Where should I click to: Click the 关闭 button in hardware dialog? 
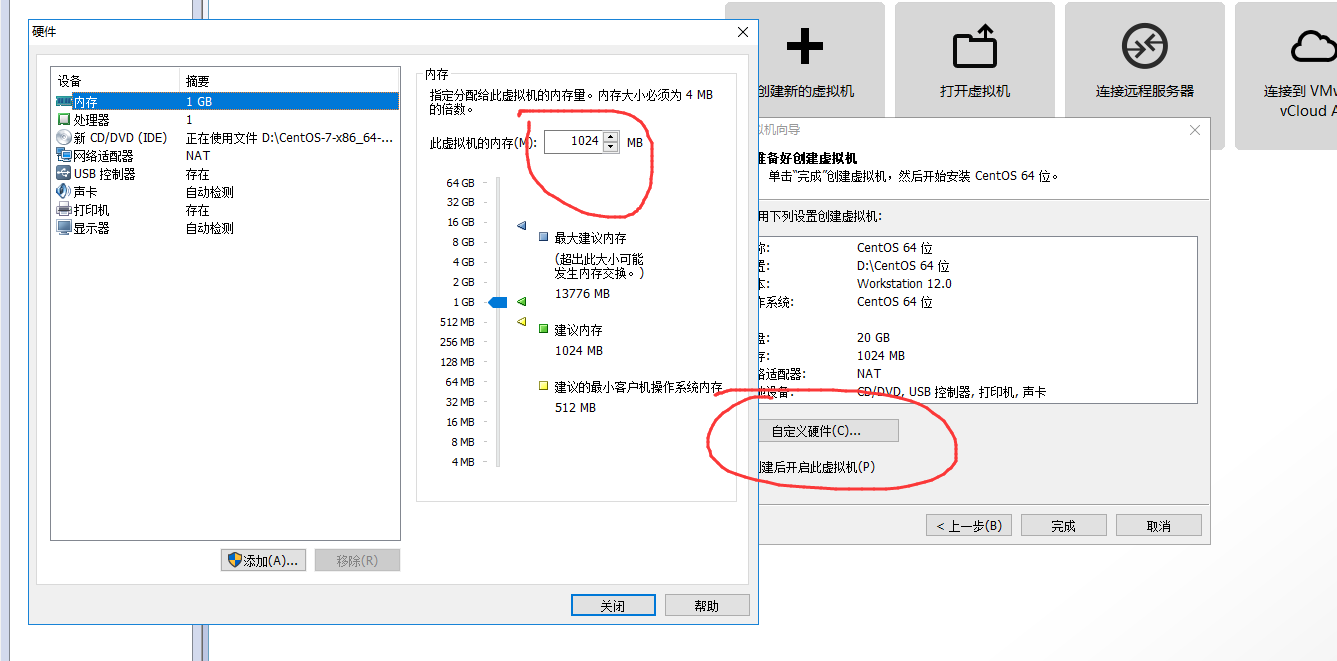pyautogui.click(x=613, y=606)
